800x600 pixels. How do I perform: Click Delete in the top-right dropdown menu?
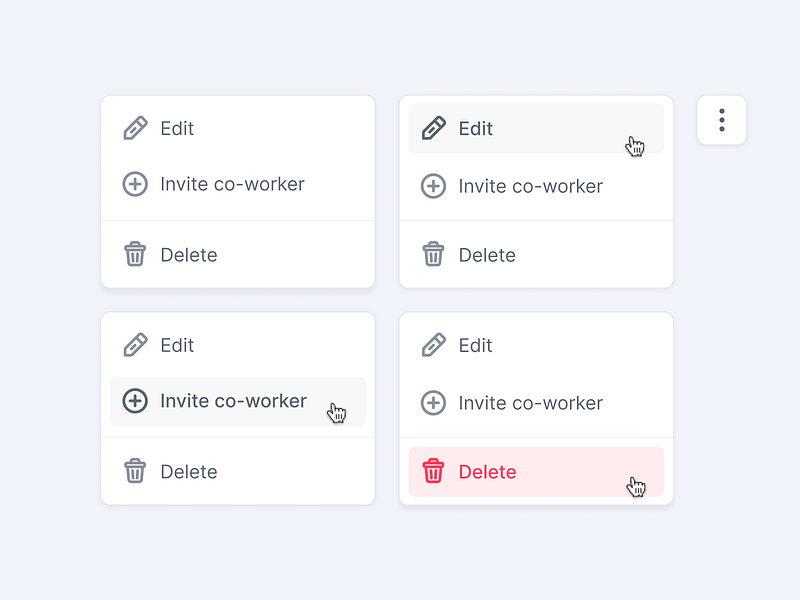[x=488, y=255]
